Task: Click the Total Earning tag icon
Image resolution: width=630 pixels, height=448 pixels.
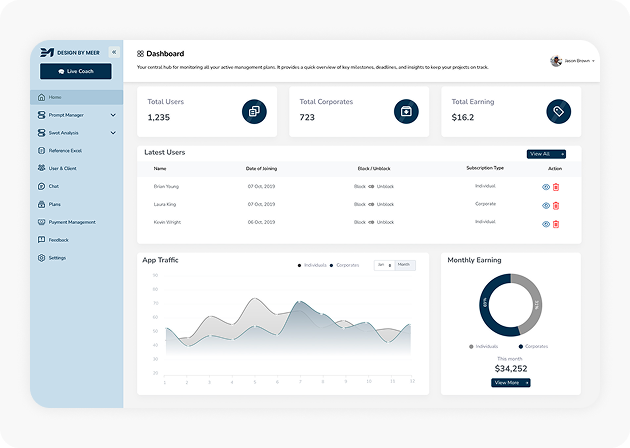Action: pyautogui.click(x=558, y=111)
